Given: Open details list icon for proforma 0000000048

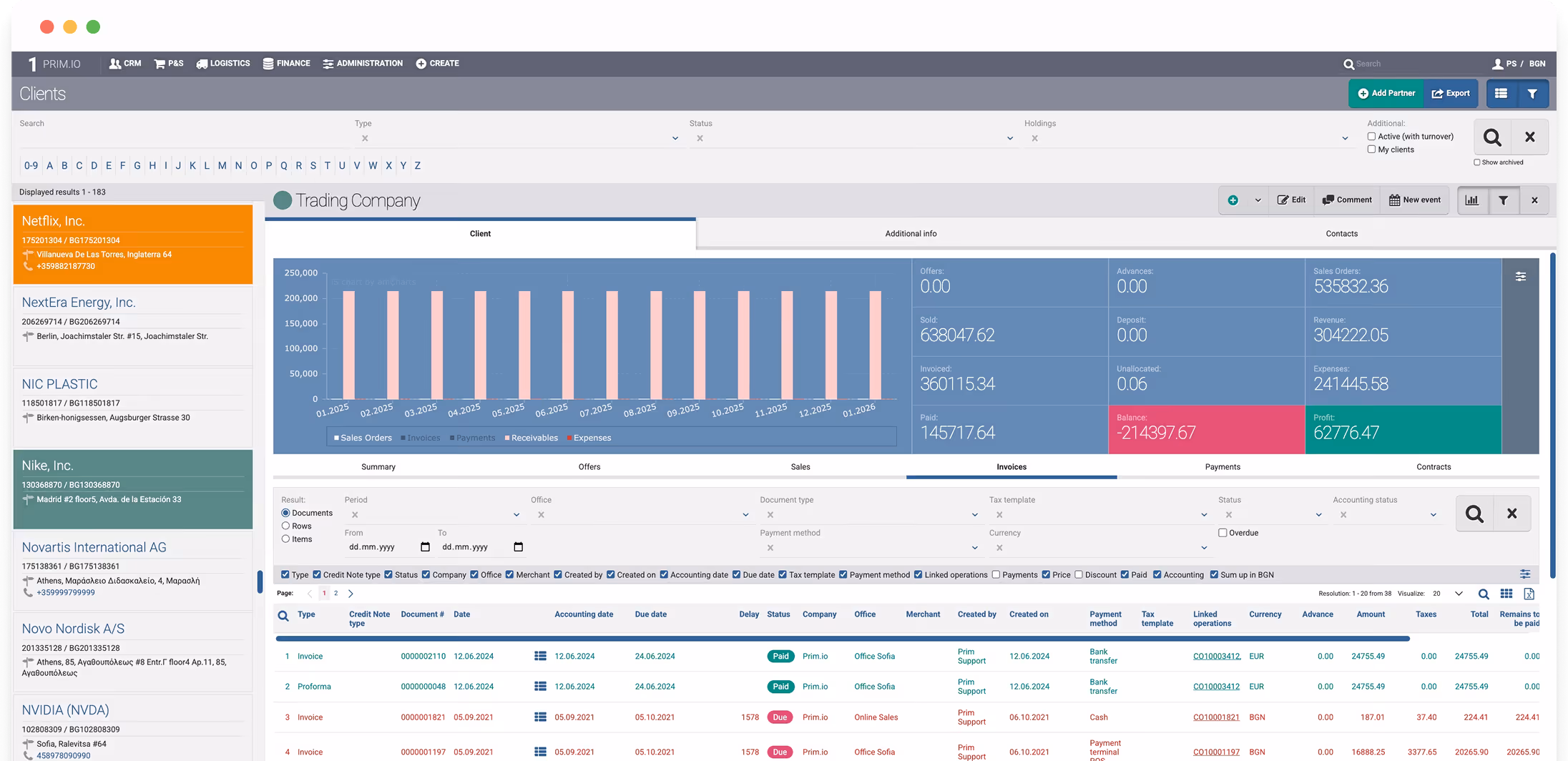Looking at the screenshot, I should click(x=540, y=687).
